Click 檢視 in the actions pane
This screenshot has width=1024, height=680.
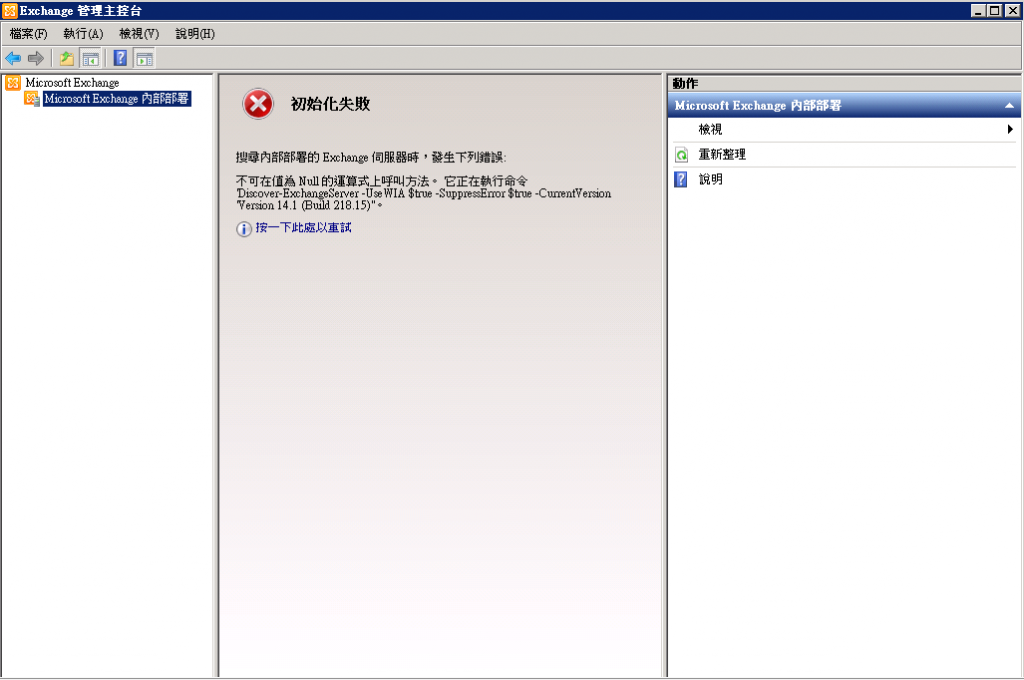711,129
